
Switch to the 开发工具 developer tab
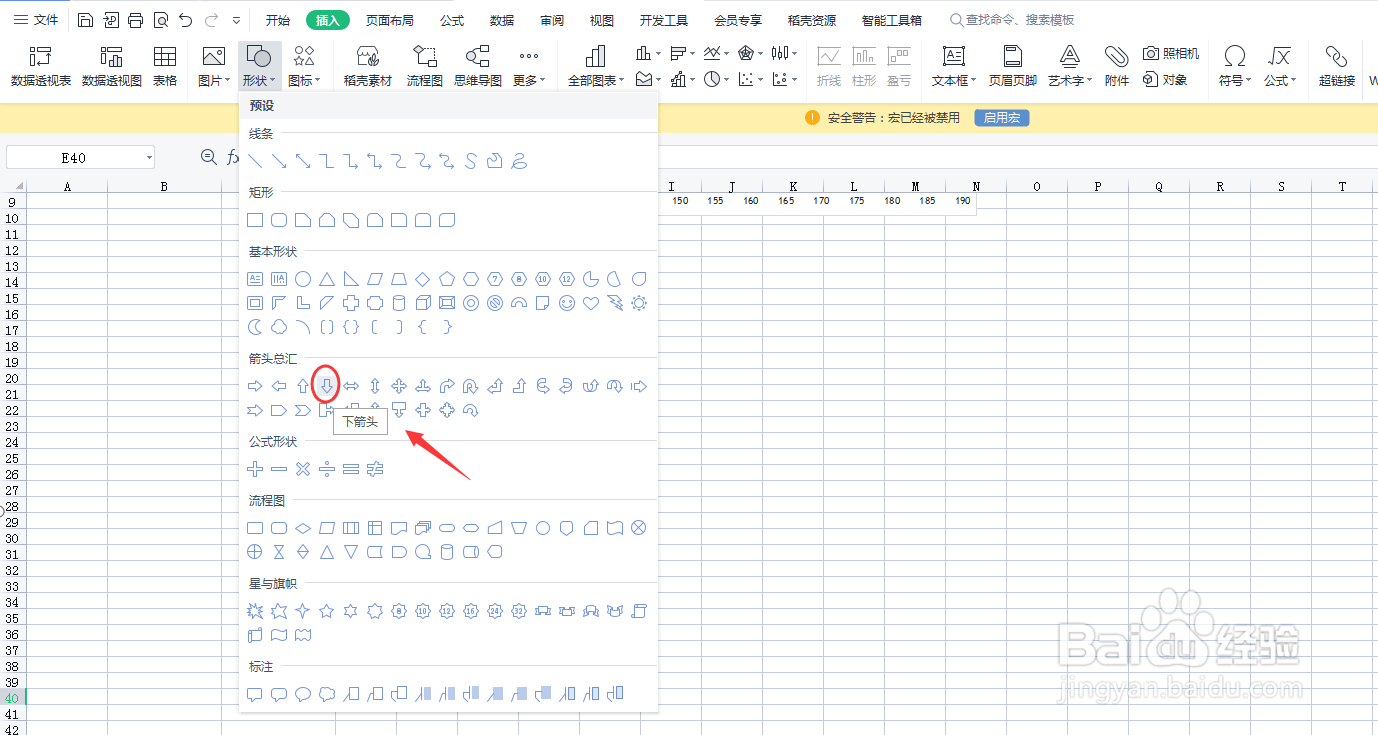click(664, 20)
